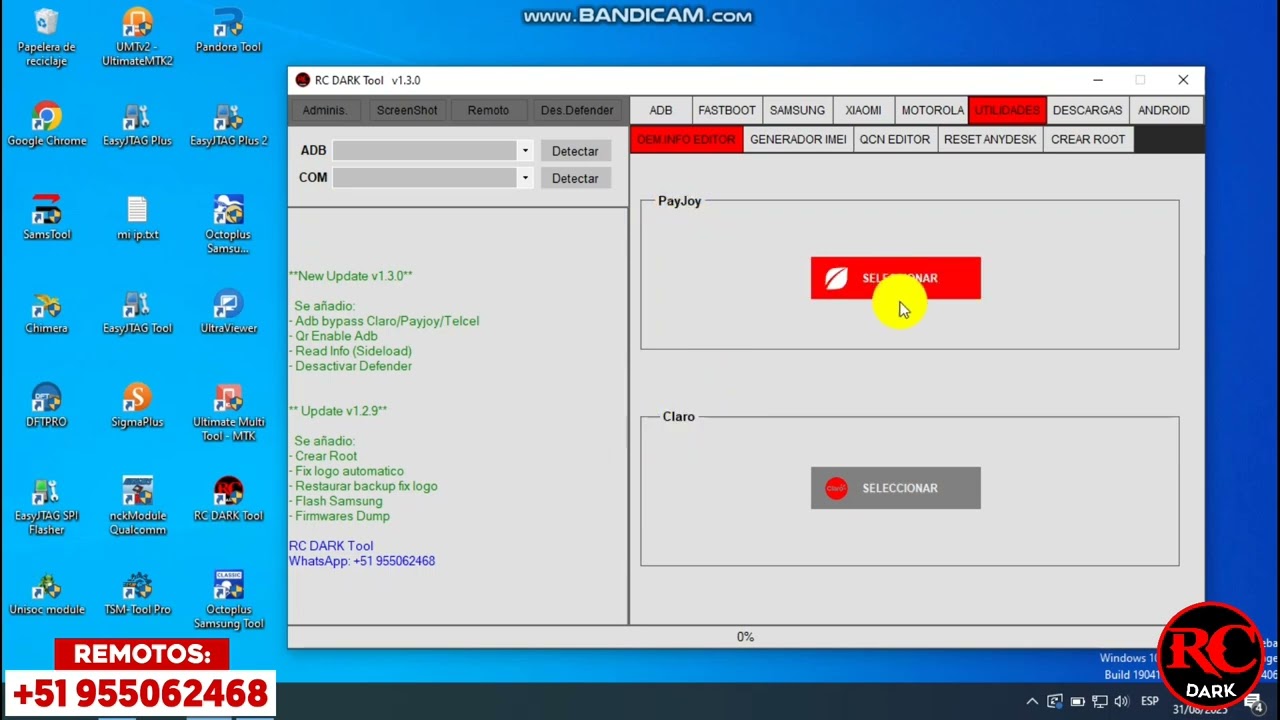Open the EasyJTAG Plus desktop icon
1280x720 pixels.
pos(137,125)
